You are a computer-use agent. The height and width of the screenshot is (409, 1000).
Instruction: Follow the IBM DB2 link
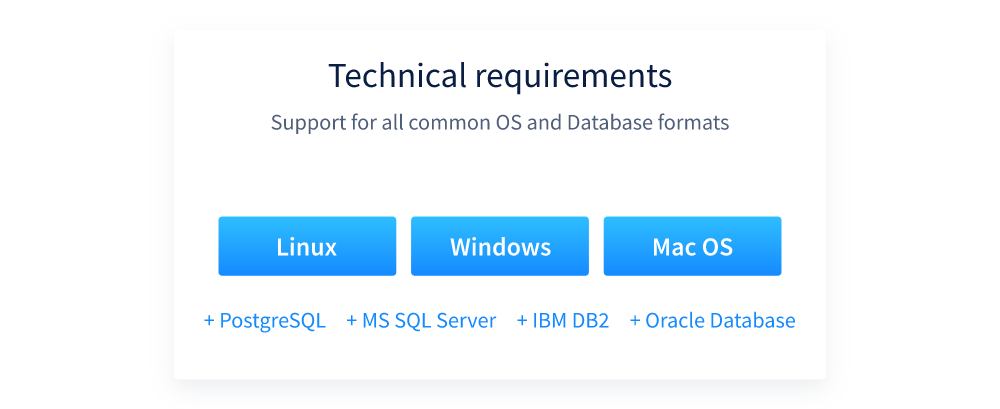[570, 321]
